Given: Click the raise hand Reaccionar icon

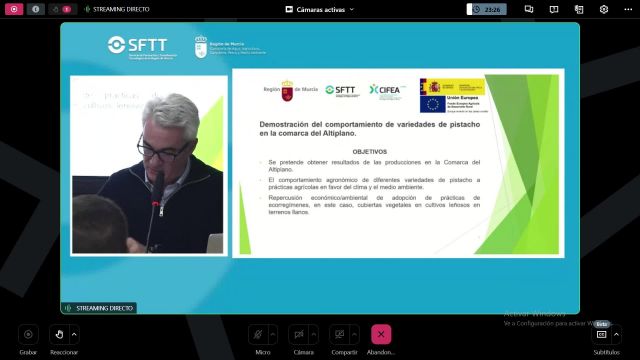Looking at the screenshot, I should pyautogui.click(x=60, y=335).
